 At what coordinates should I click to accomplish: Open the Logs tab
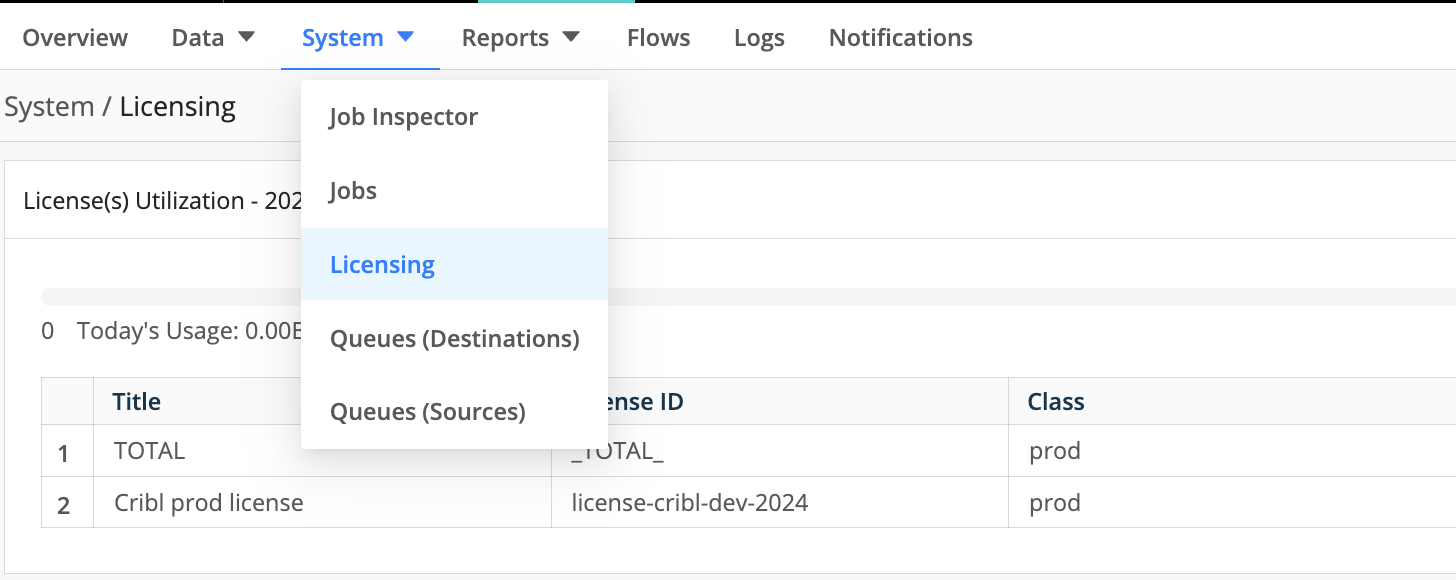click(x=759, y=38)
